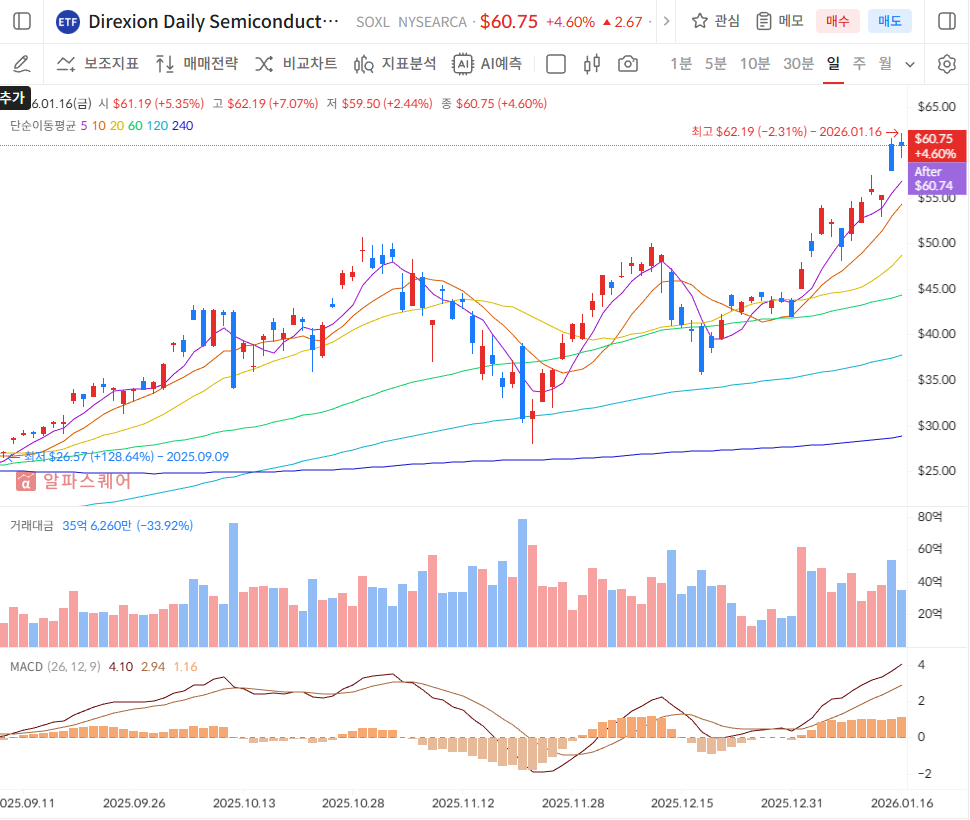Viewport: 970px width, 820px height.
Task: Toggle the right sidebar panel icon
Action: (x=946, y=21)
